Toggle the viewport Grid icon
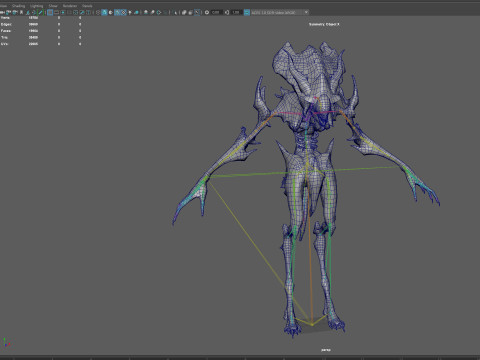The height and width of the screenshot is (360, 480). point(50,12)
